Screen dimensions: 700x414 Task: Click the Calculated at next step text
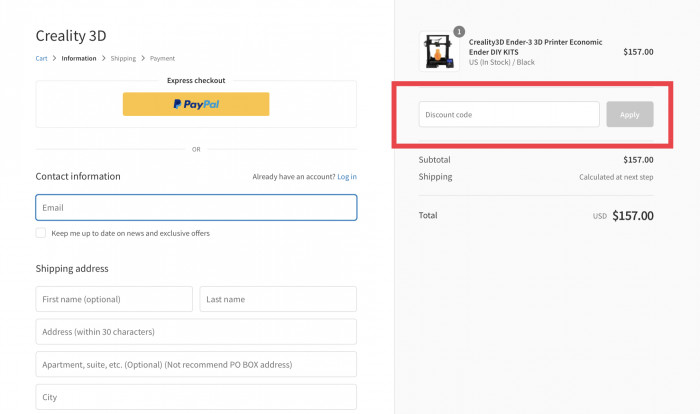pos(616,177)
